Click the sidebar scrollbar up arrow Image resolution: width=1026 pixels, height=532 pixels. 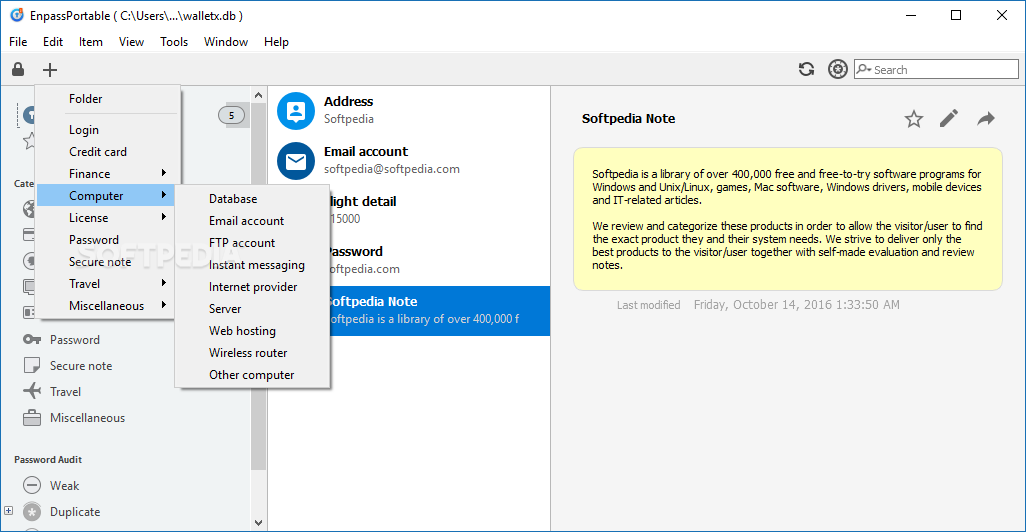coord(258,96)
